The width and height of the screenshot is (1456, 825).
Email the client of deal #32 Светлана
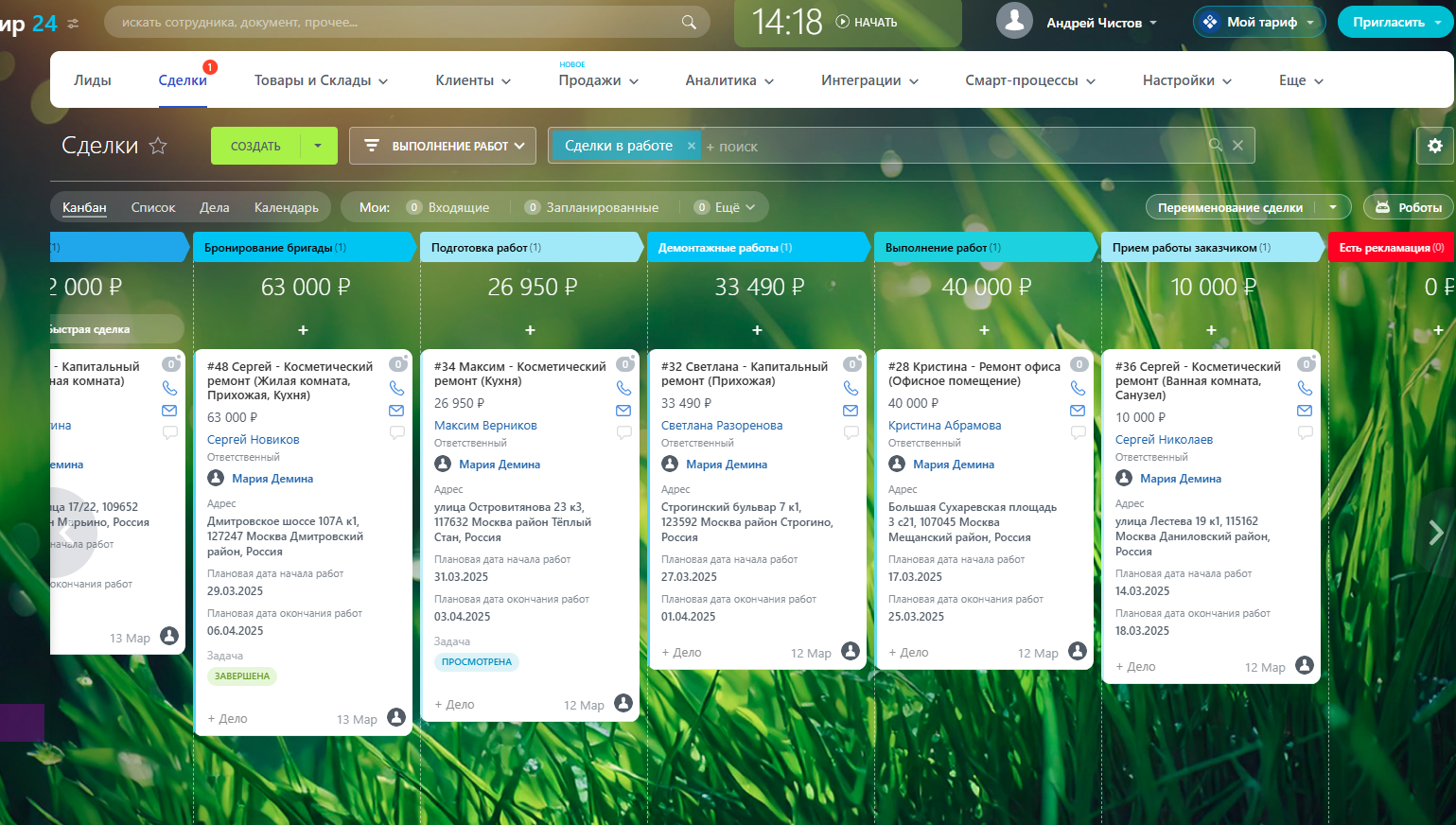(851, 411)
